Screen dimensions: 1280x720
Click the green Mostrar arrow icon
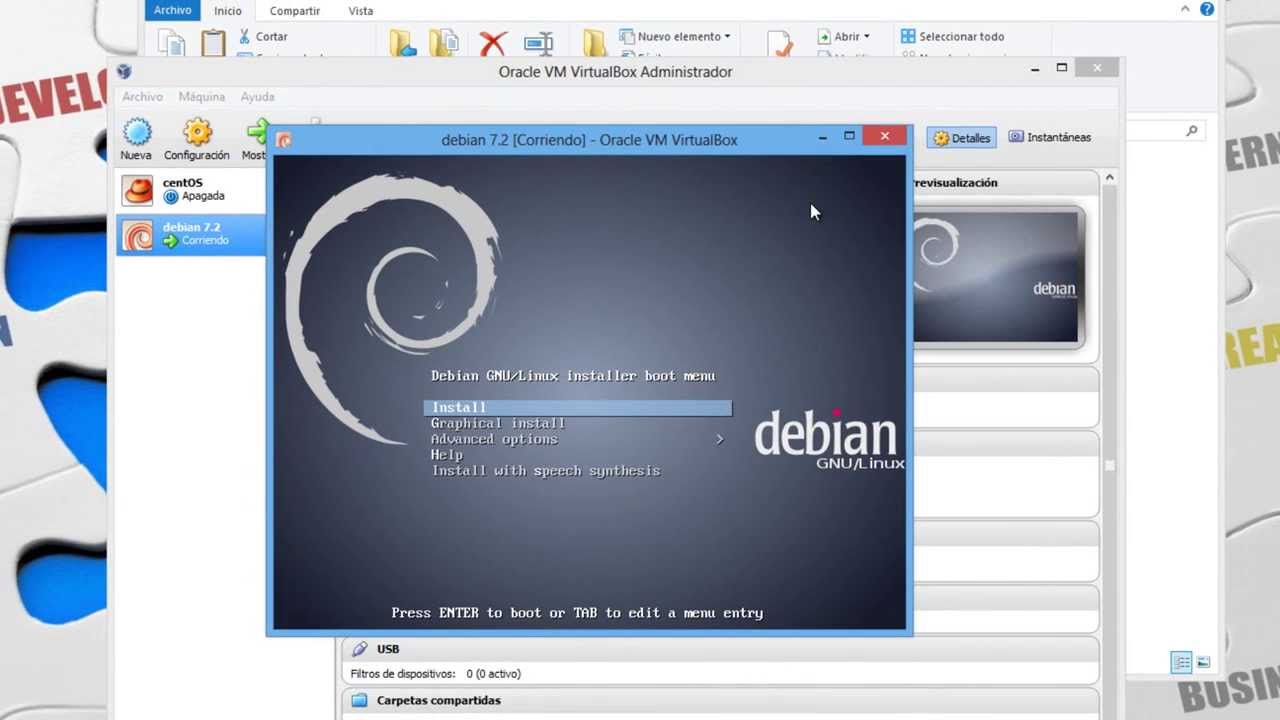coord(258,132)
